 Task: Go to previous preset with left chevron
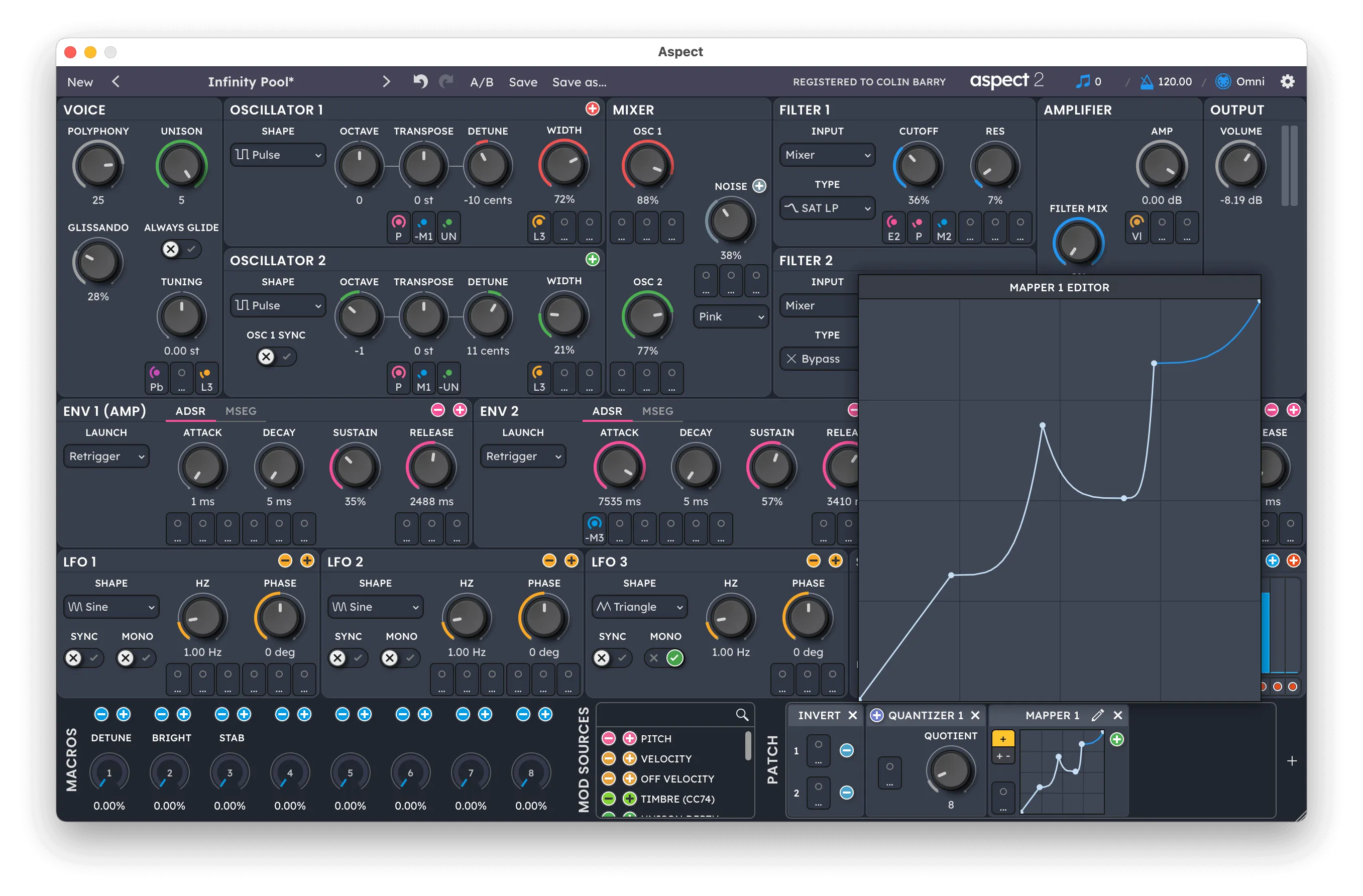[116, 81]
